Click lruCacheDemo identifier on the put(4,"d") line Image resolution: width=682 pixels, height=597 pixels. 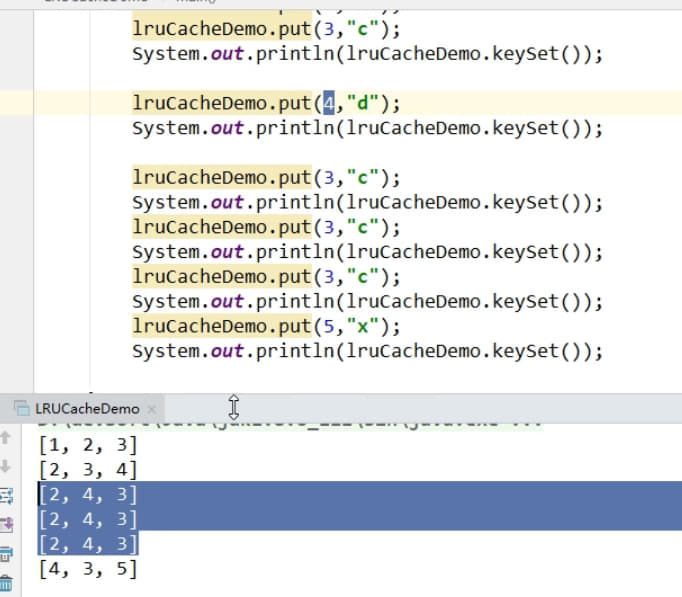tap(199, 103)
